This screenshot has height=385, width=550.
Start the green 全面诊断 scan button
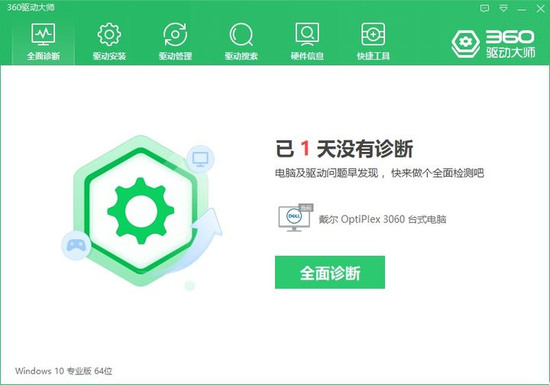pos(330,272)
